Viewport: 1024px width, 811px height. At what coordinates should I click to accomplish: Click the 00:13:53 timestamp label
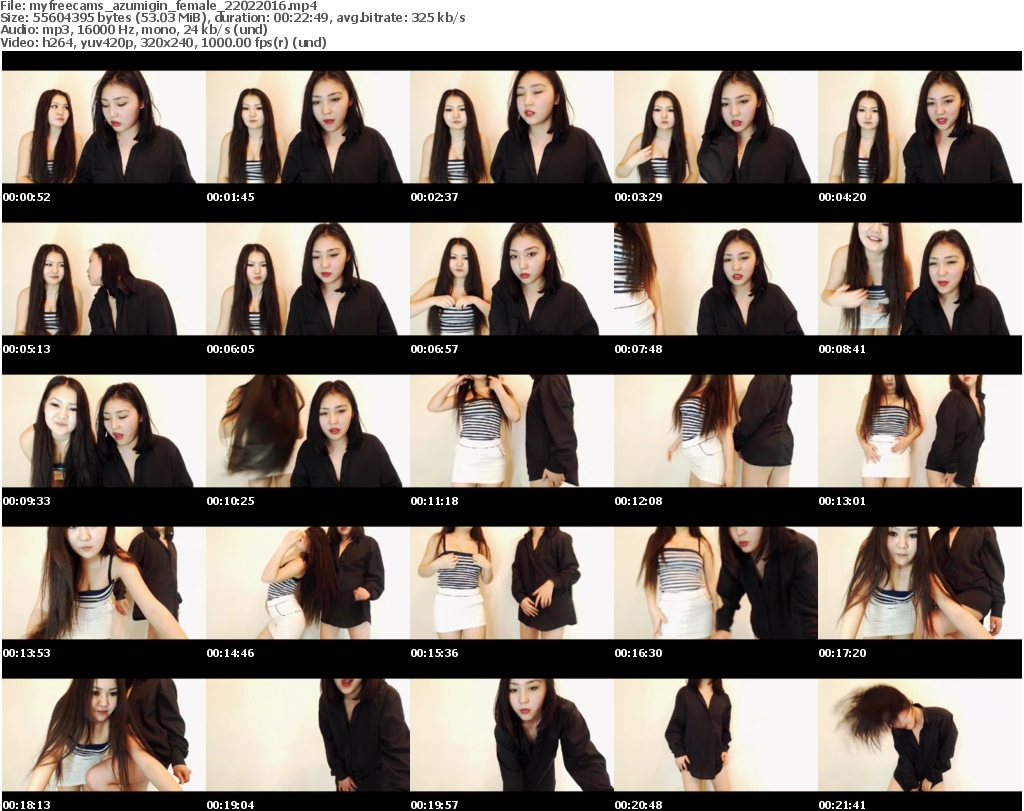click(x=27, y=653)
